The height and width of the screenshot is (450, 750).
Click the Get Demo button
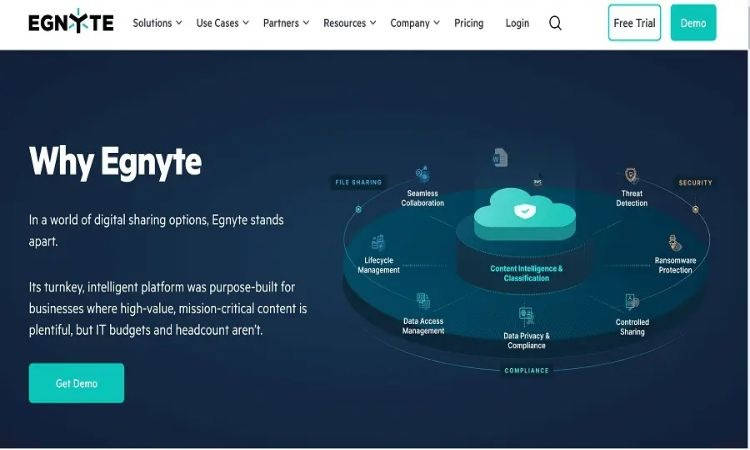coord(77,383)
